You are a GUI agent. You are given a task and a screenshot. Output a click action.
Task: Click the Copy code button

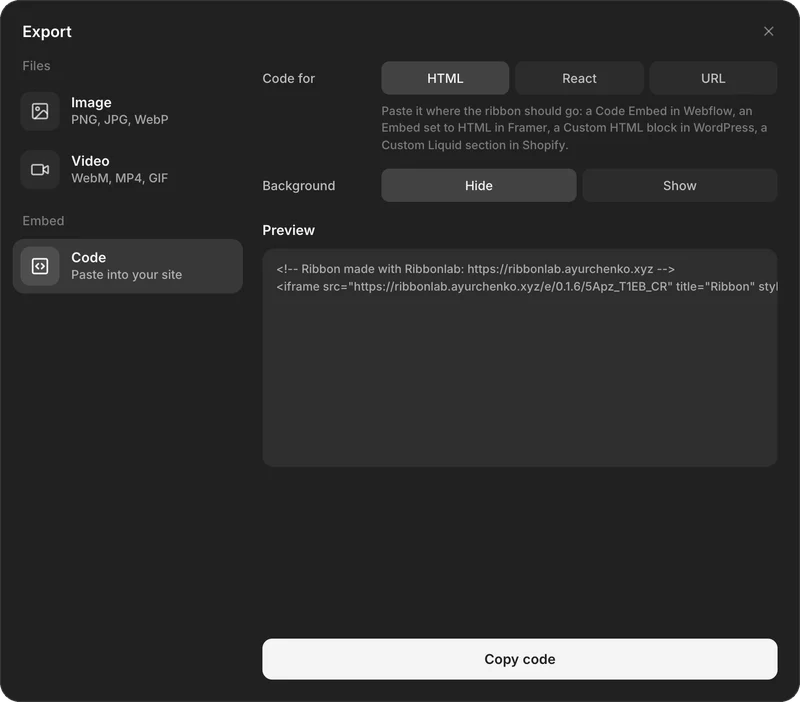(x=519, y=659)
